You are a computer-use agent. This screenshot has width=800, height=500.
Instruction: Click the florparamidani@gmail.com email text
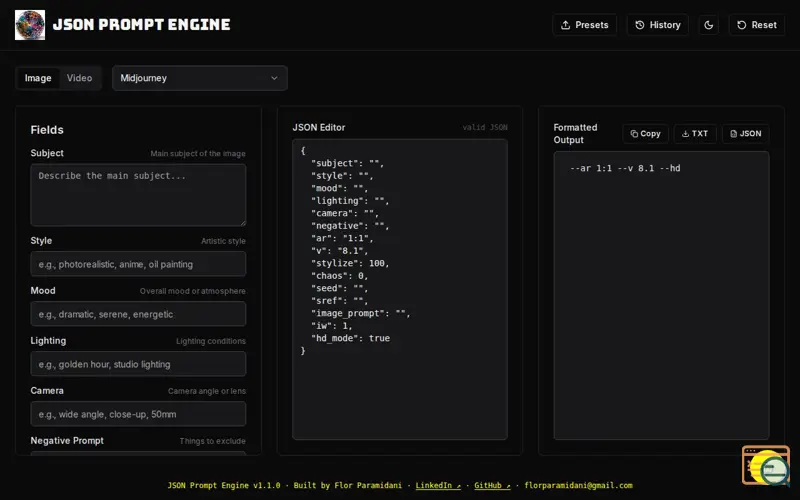(x=578, y=486)
